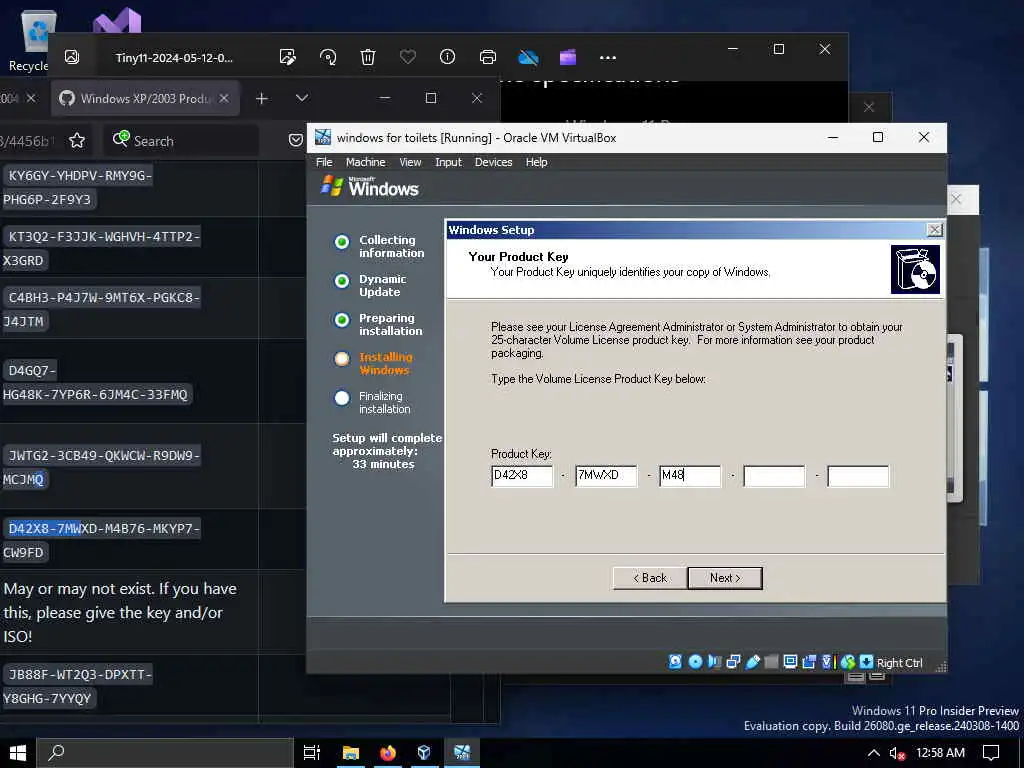This screenshot has height=768, width=1024.
Task: Click the Next button in Windows Setup
Action: [x=725, y=578]
